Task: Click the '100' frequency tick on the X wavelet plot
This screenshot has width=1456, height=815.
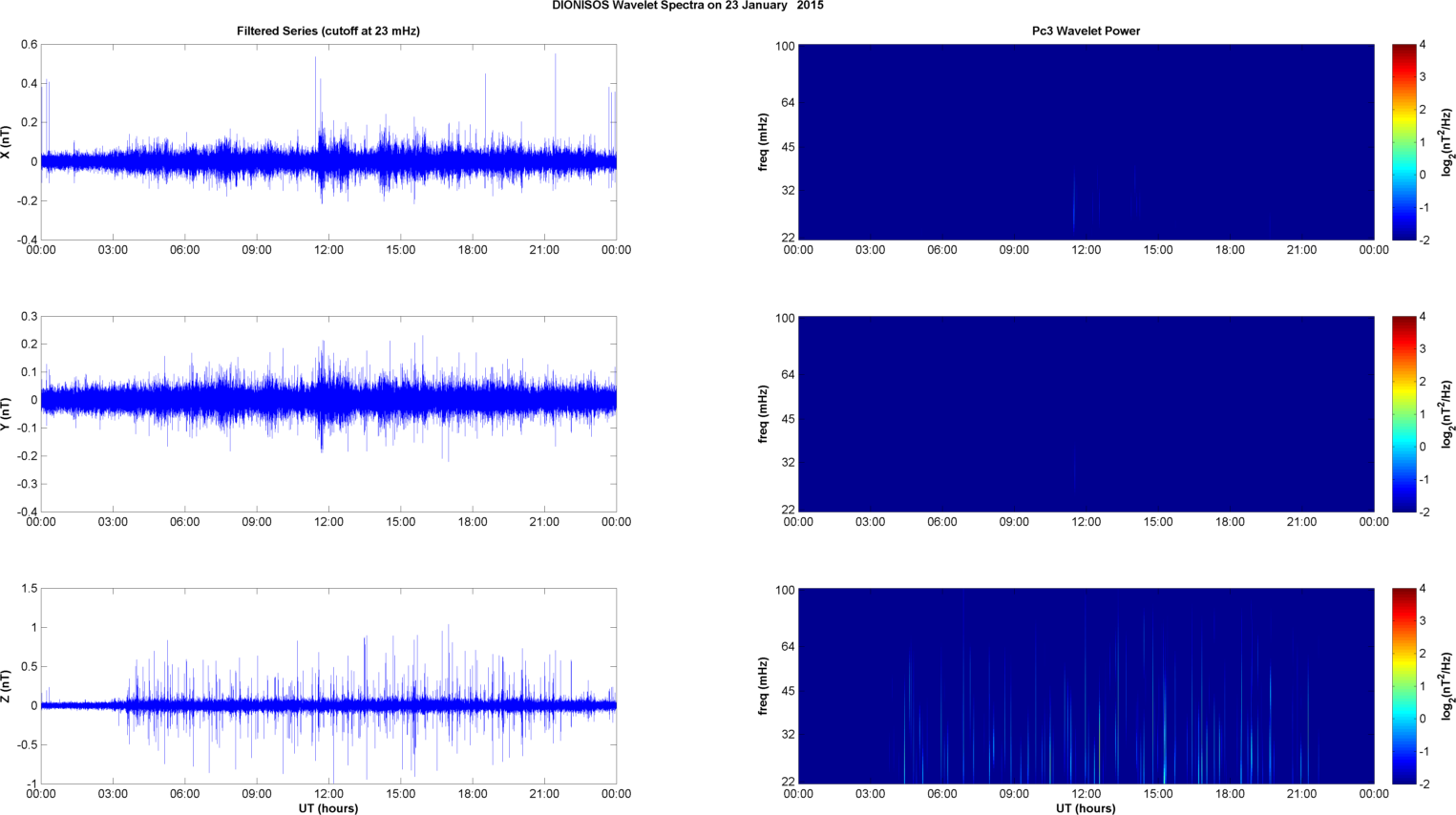Action: (785, 47)
